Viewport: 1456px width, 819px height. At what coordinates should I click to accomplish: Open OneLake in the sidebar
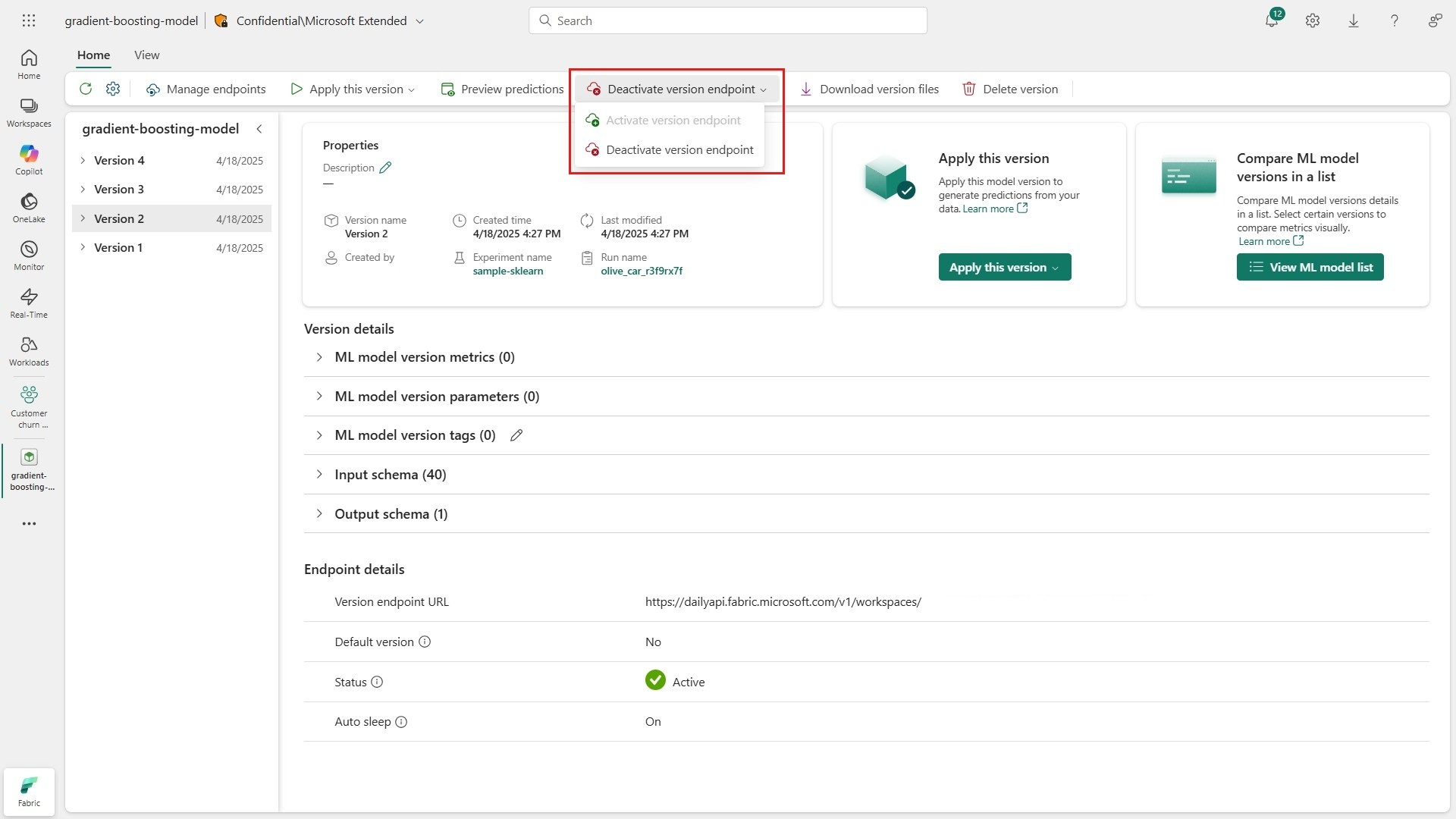coord(29,207)
